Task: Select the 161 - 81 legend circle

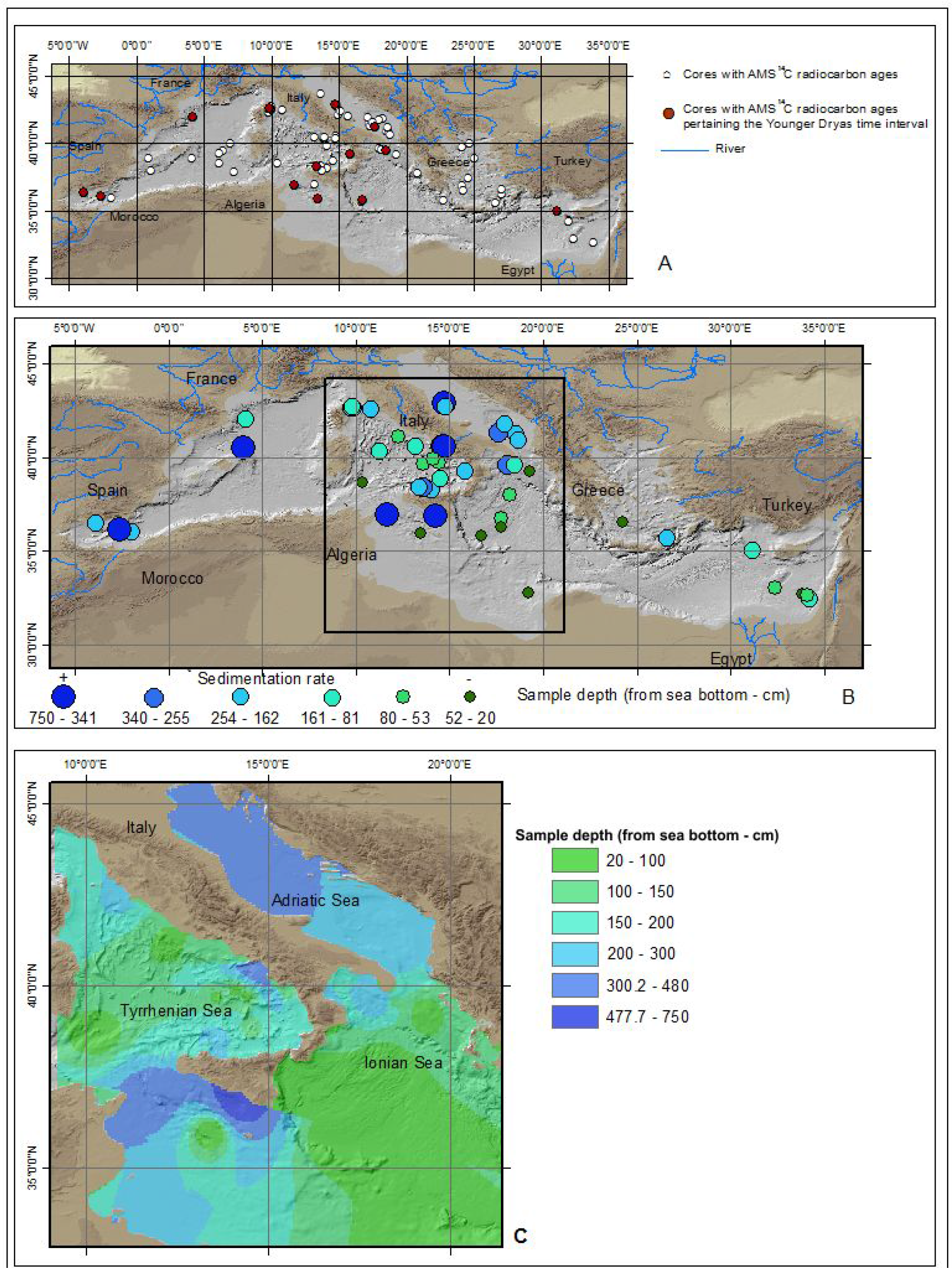Action: coord(332,698)
